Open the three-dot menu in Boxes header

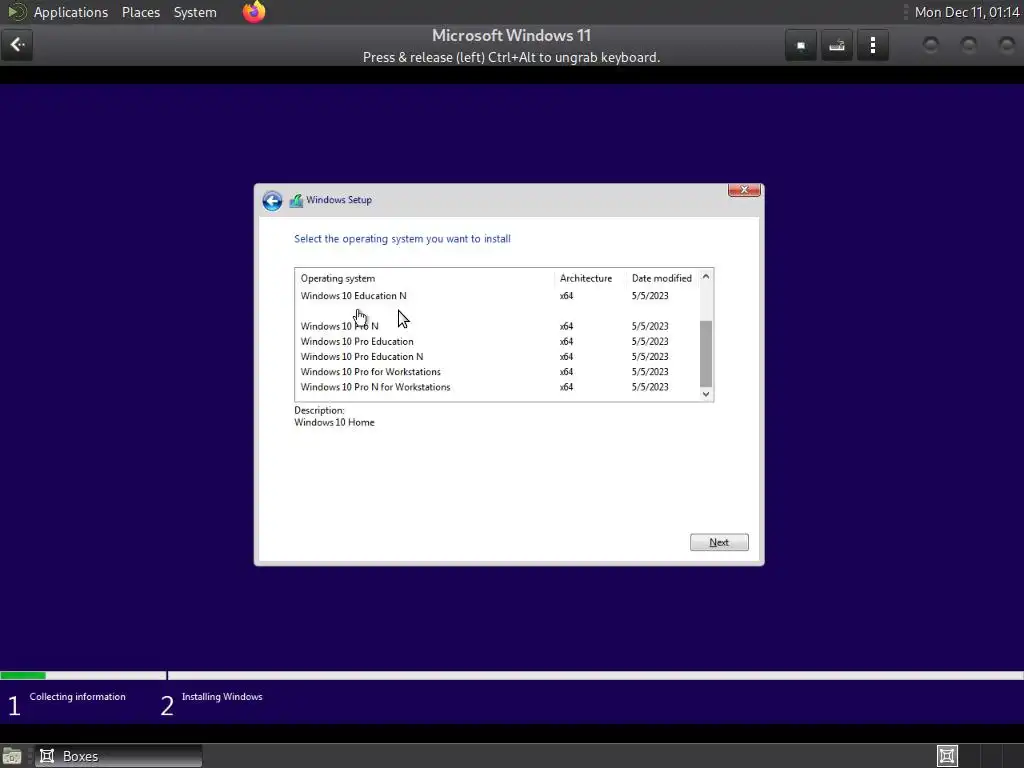coord(872,46)
